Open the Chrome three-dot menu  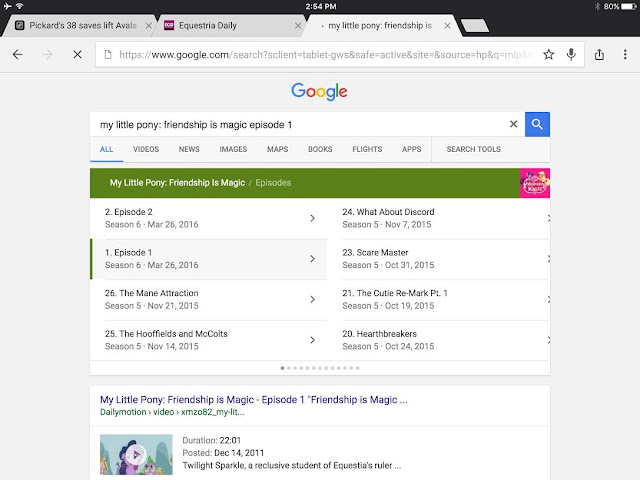point(625,54)
